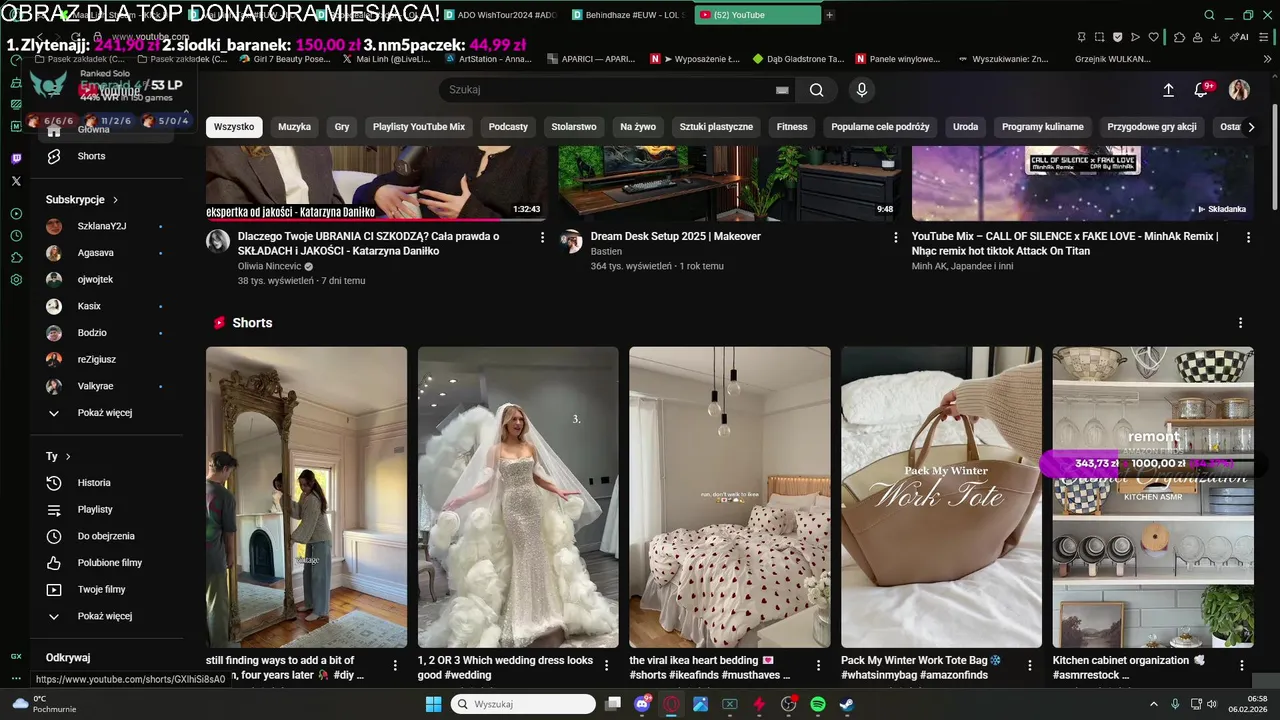The height and width of the screenshot is (720, 1280).
Task: Open Steam from the taskbar
Action: click(x=846, y=704)
